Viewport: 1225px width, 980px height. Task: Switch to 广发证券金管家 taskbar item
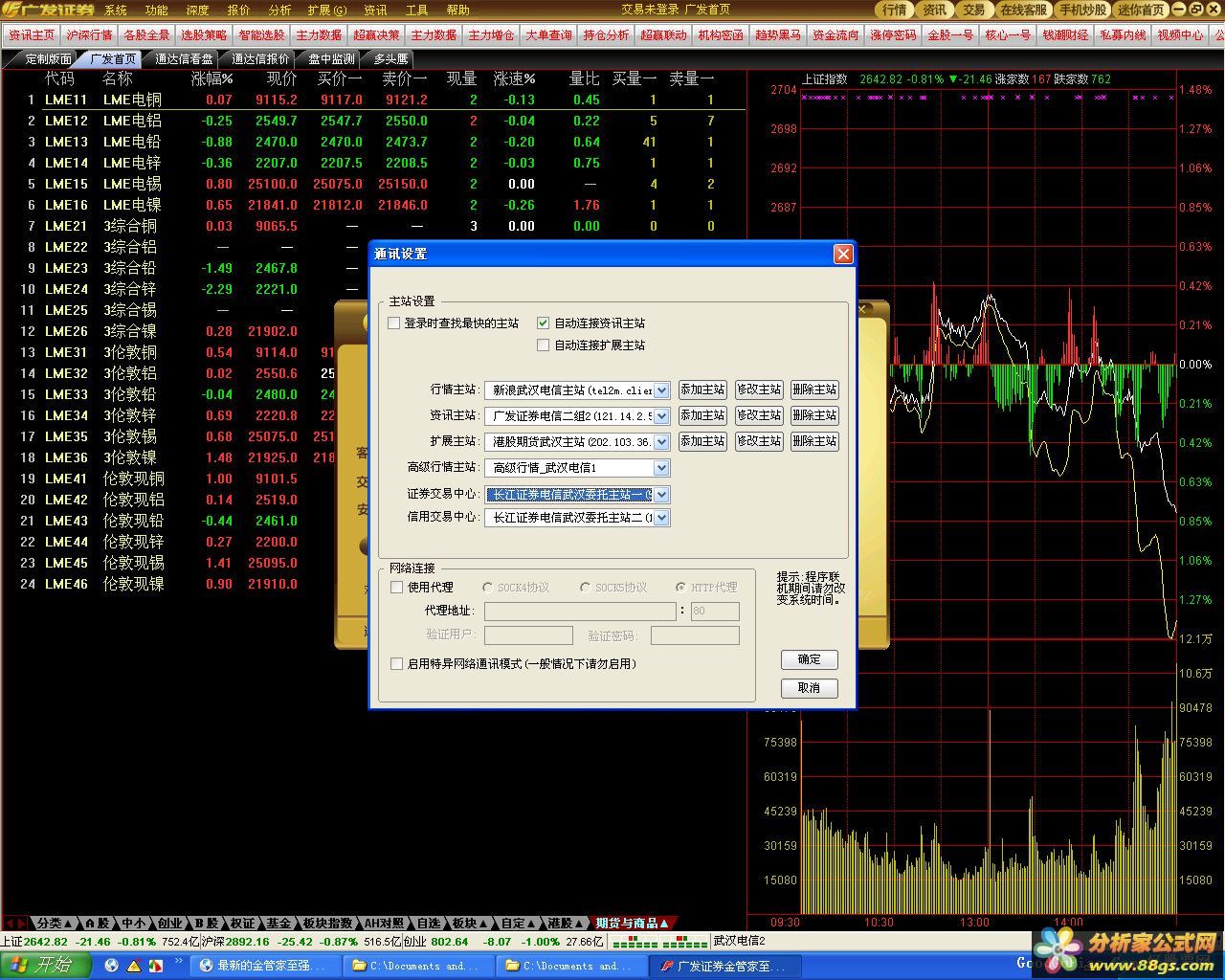point(726,966)
